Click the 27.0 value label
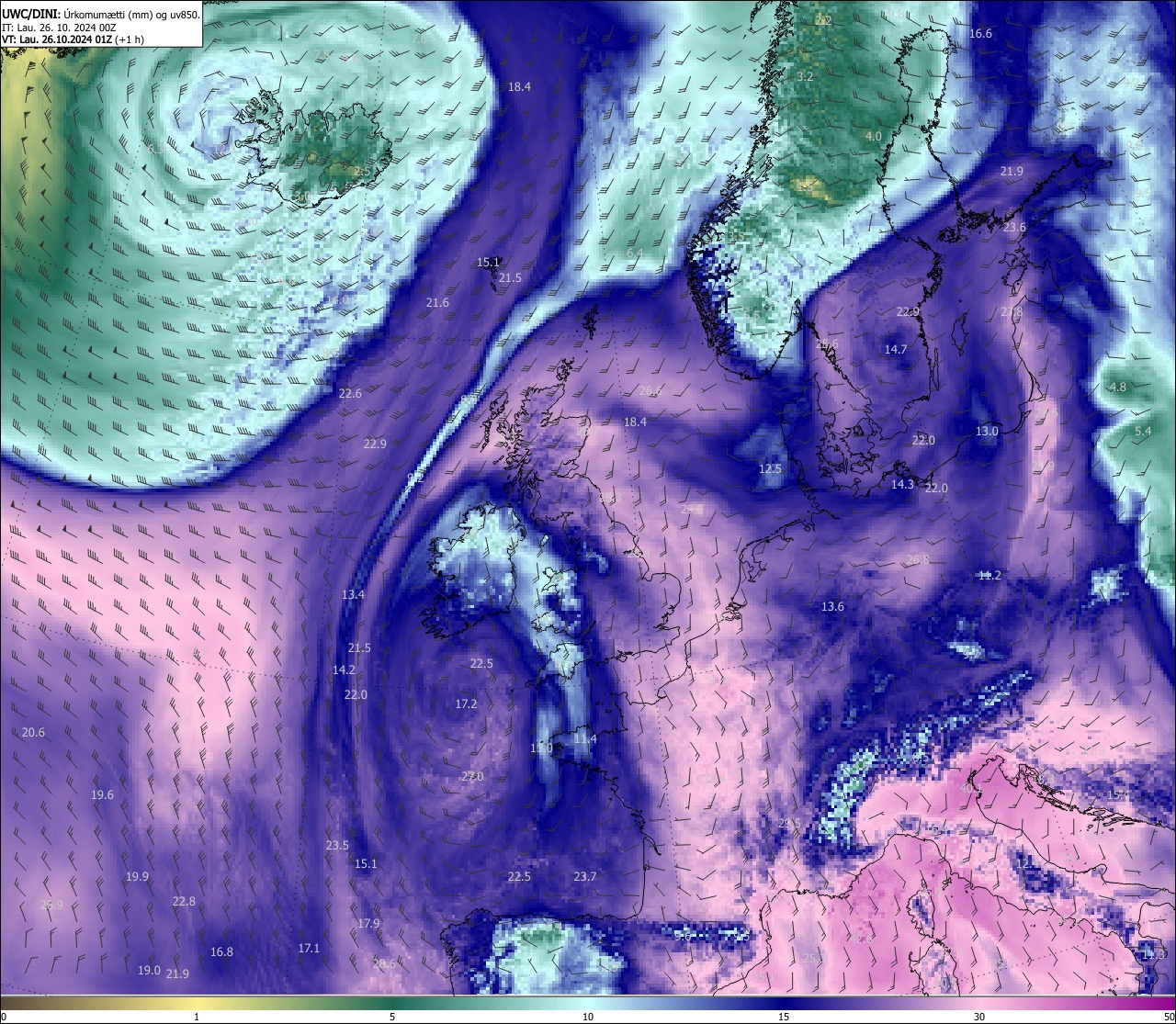This screenshot has width=1176, height=1024. point(472,777)
